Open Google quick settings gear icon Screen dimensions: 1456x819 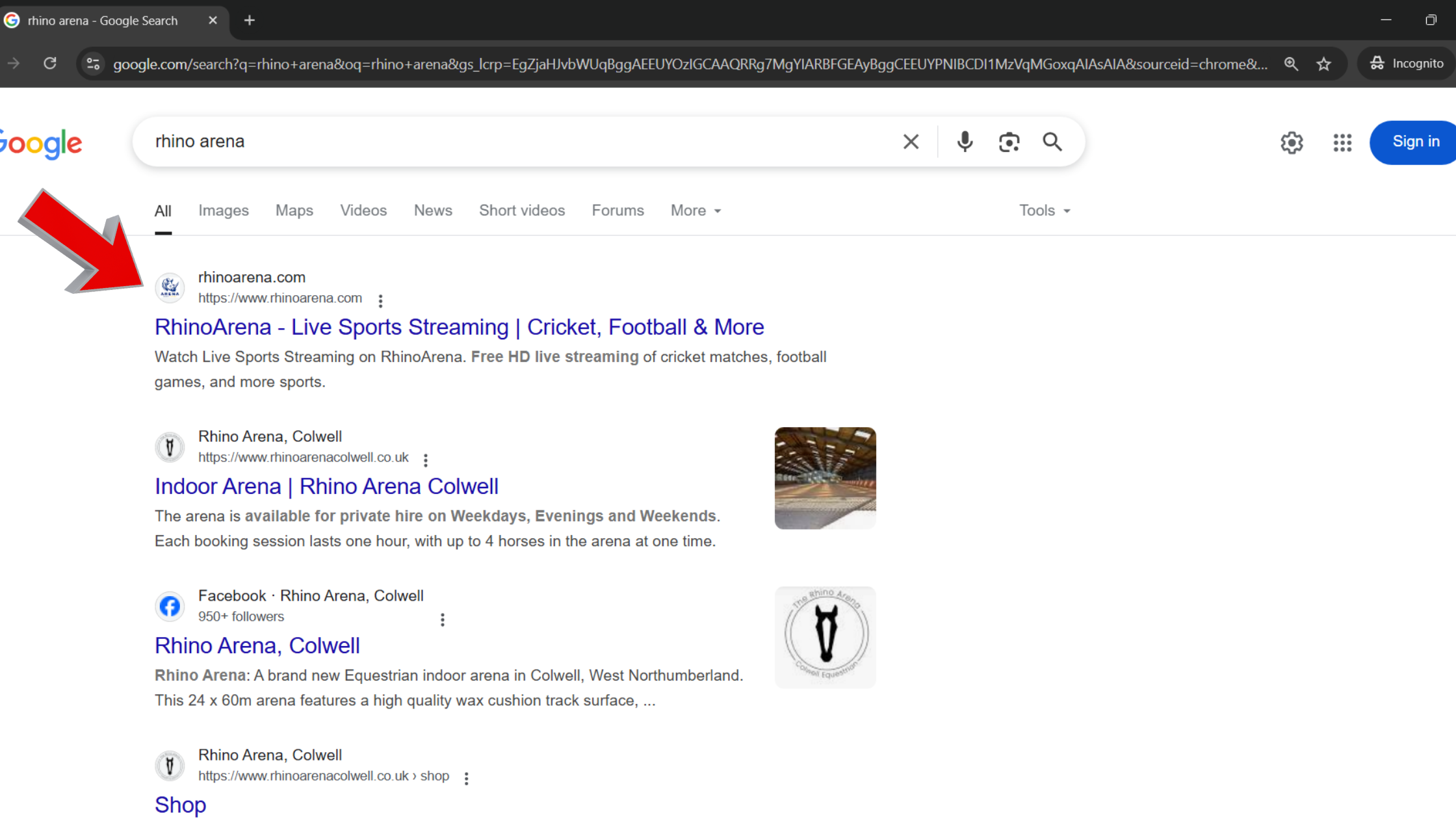(x=1292, y=142)
